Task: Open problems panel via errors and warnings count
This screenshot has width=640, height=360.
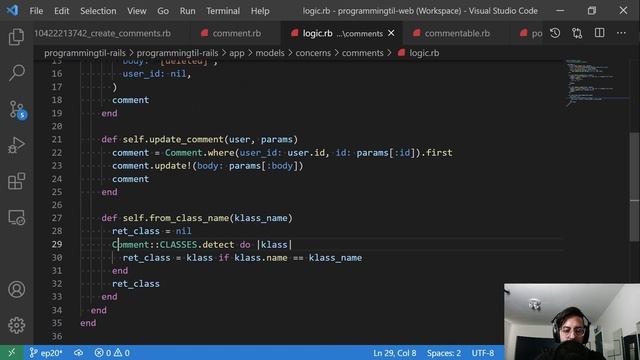Action: pos(112,353)
